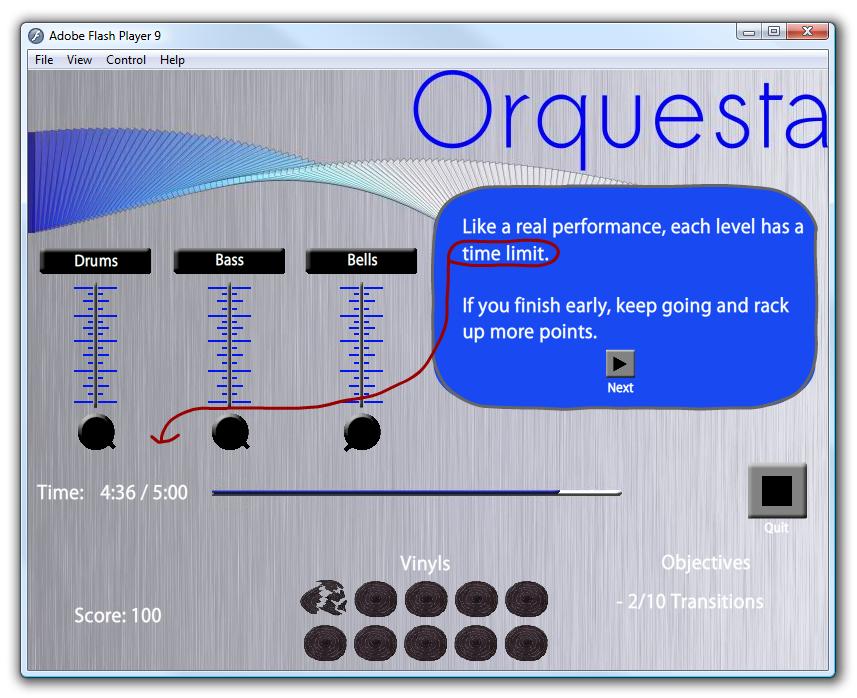This screenshot has height=698, width=857.
Task: Select the fifth vinyl in bottom row
Action: (x=526, y=643)
